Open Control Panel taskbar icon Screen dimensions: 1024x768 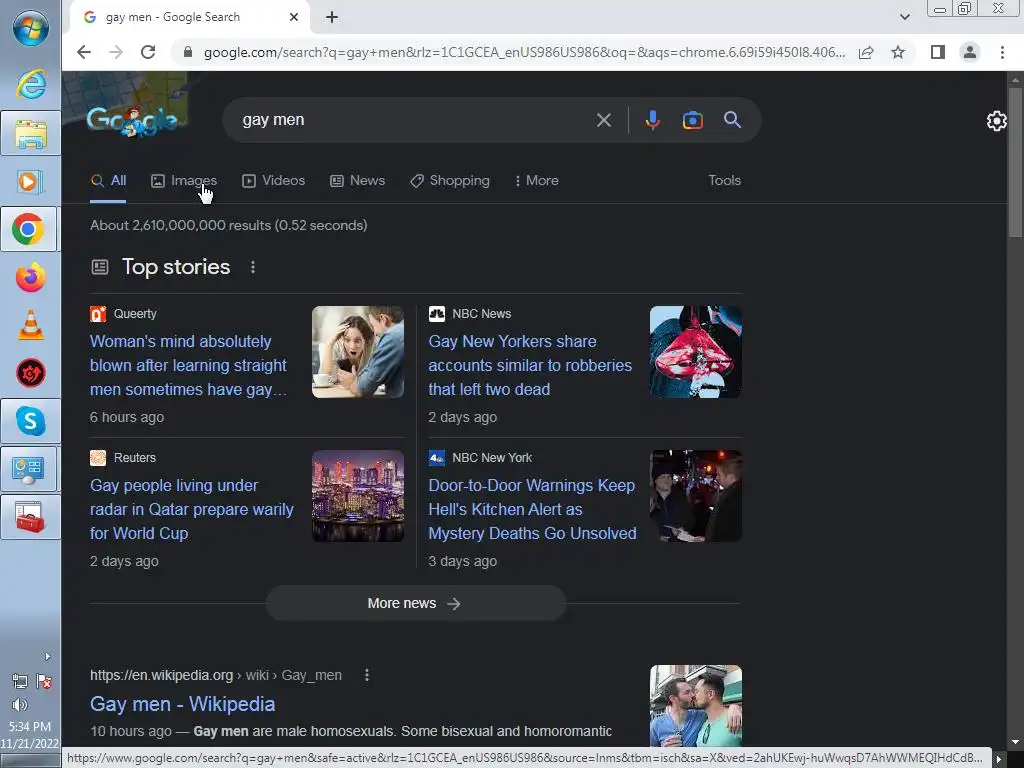tap(31, 469)
